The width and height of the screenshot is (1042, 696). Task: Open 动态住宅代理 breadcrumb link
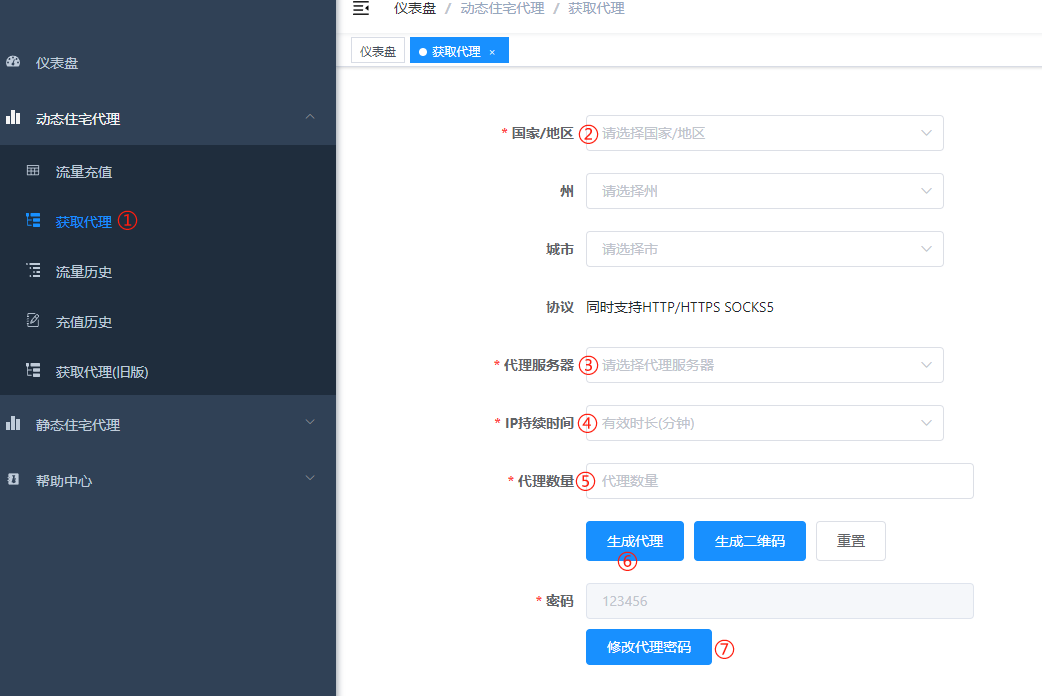(x=503, y=8)
